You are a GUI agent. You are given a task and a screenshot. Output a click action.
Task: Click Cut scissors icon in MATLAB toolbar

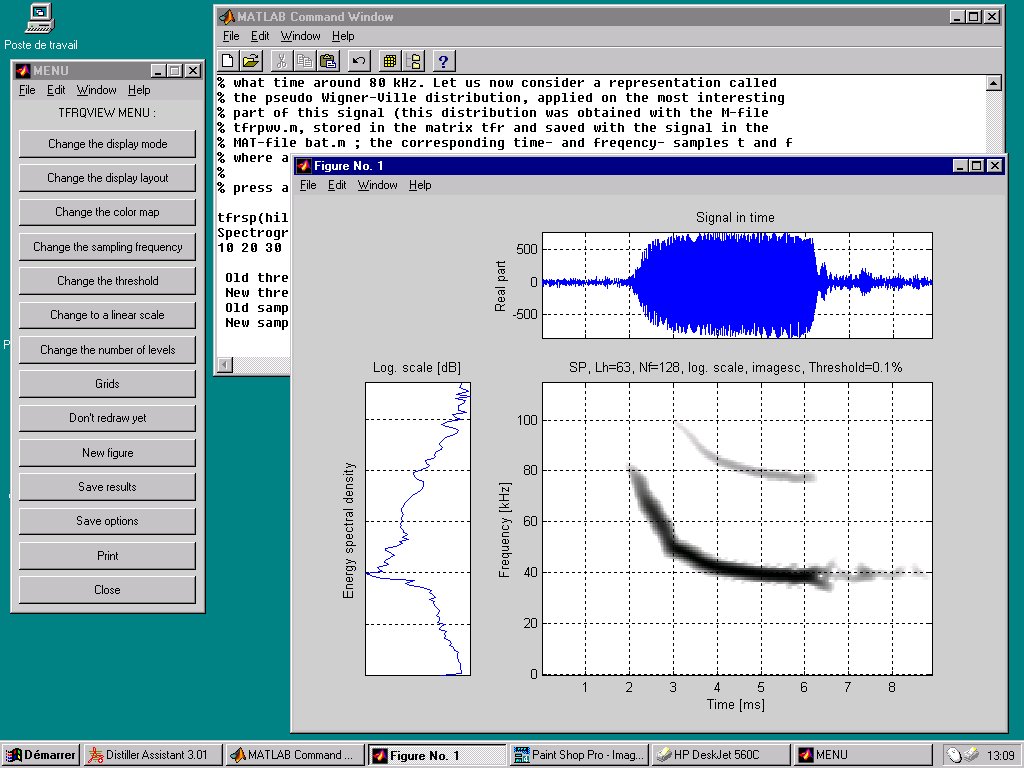(281, 61)
